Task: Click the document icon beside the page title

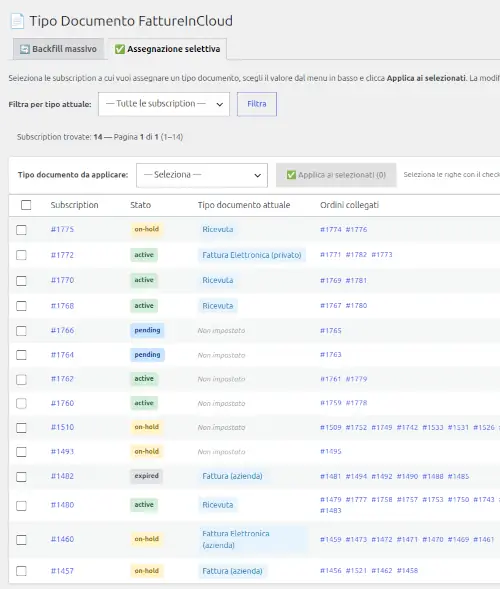Action: pos(17,21)
